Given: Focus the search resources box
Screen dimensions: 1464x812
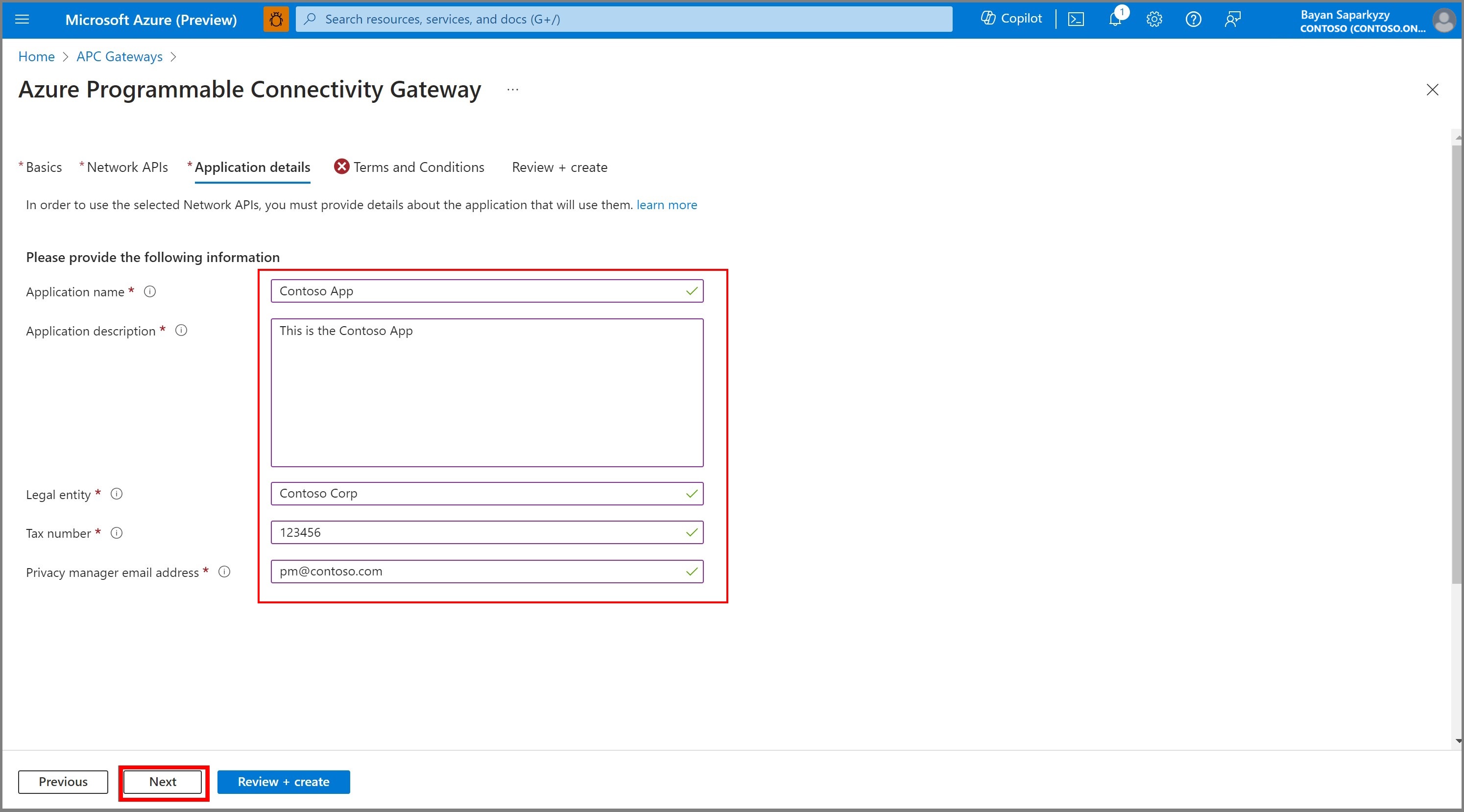Looking at the screenshot, I should 624,19.
